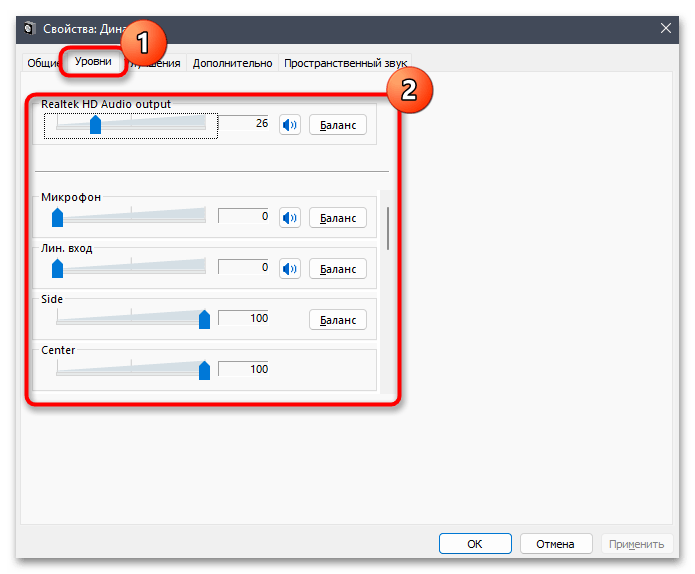Select the Уровни tab
The width and height of the screenshot is (695, 574).
tap(93, 61)
